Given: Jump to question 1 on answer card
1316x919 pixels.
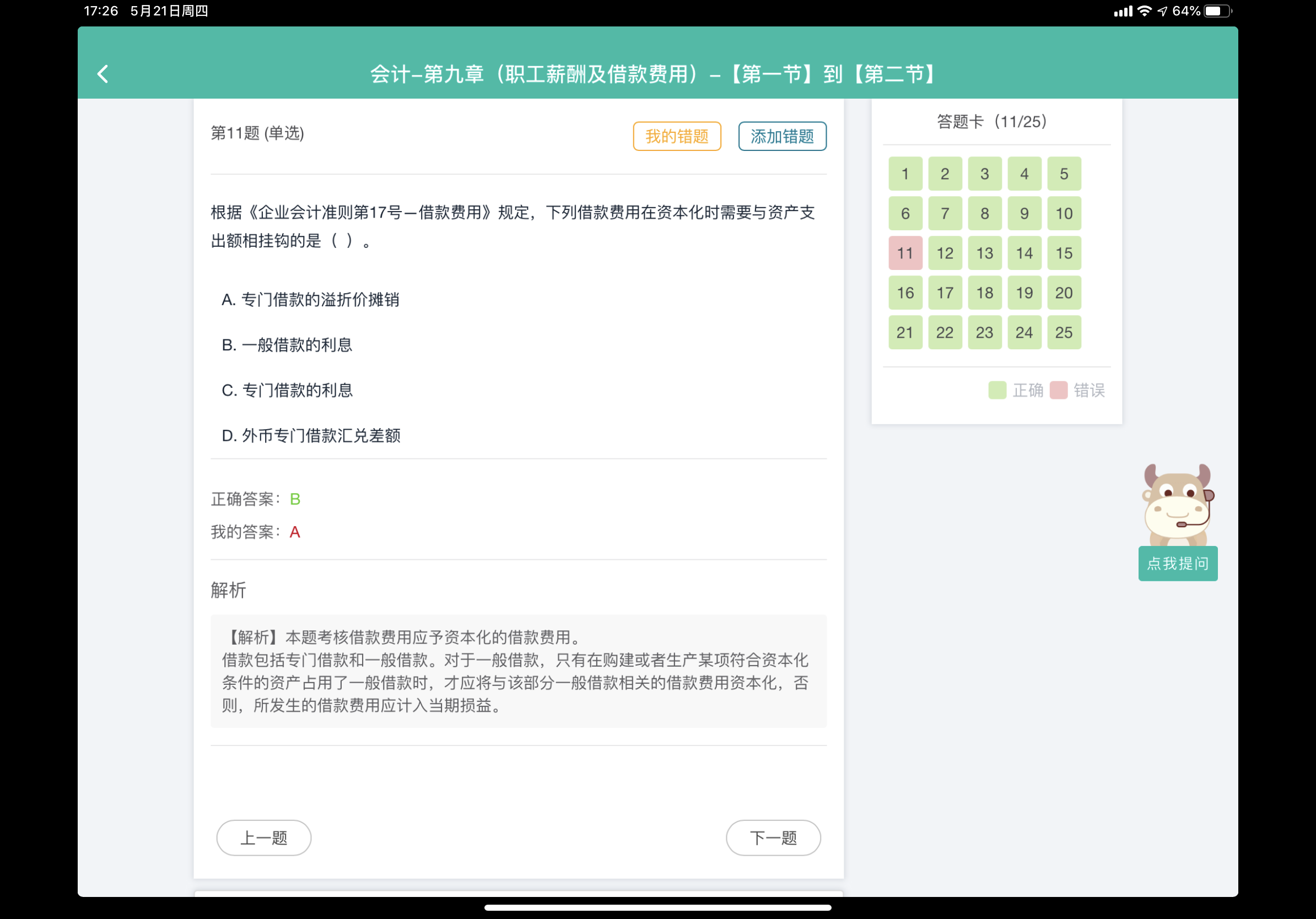Looking at the screenshot, I should coord(905,174).
